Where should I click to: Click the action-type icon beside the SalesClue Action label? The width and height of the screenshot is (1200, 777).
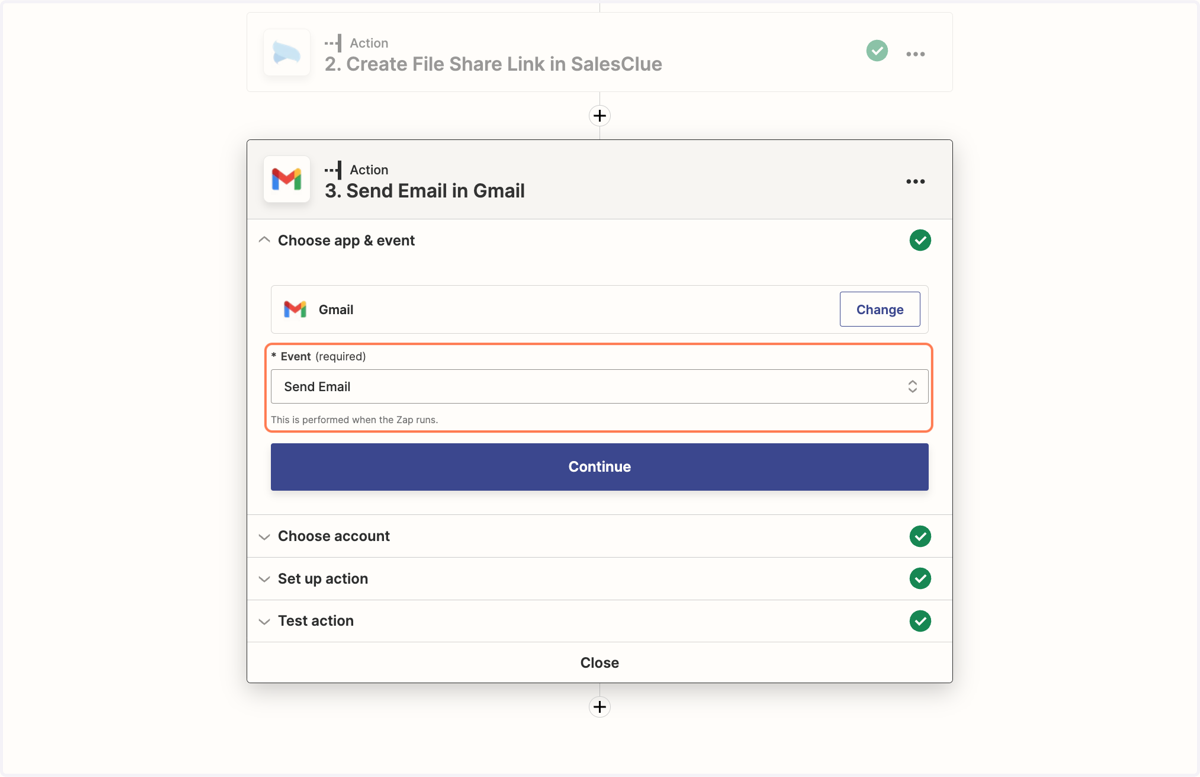(x=333, y=43)
